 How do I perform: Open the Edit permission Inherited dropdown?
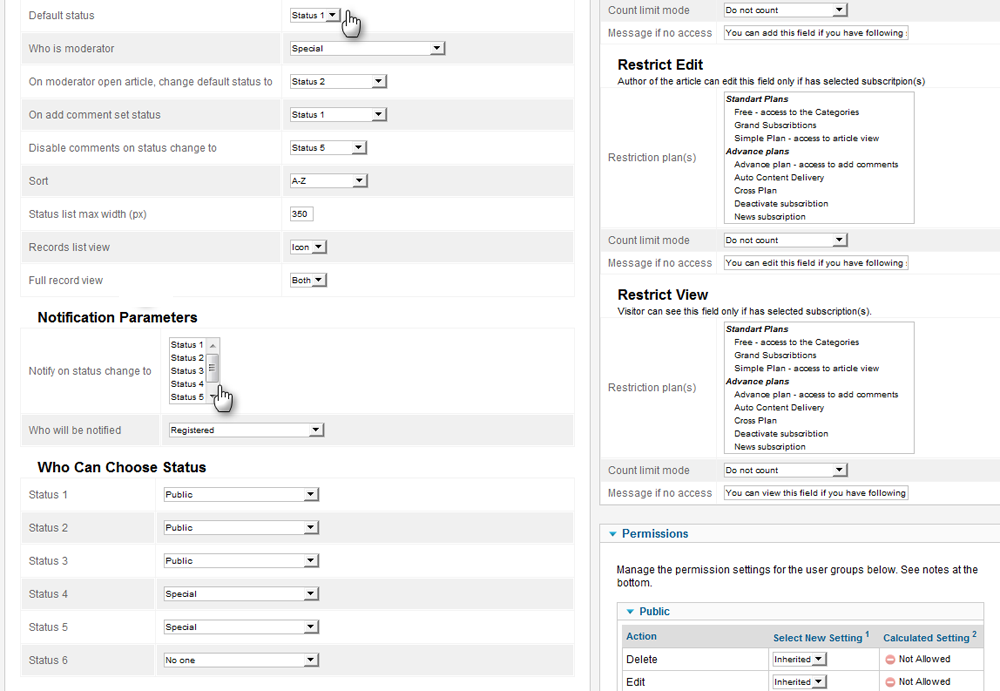[x=799, y=682]
